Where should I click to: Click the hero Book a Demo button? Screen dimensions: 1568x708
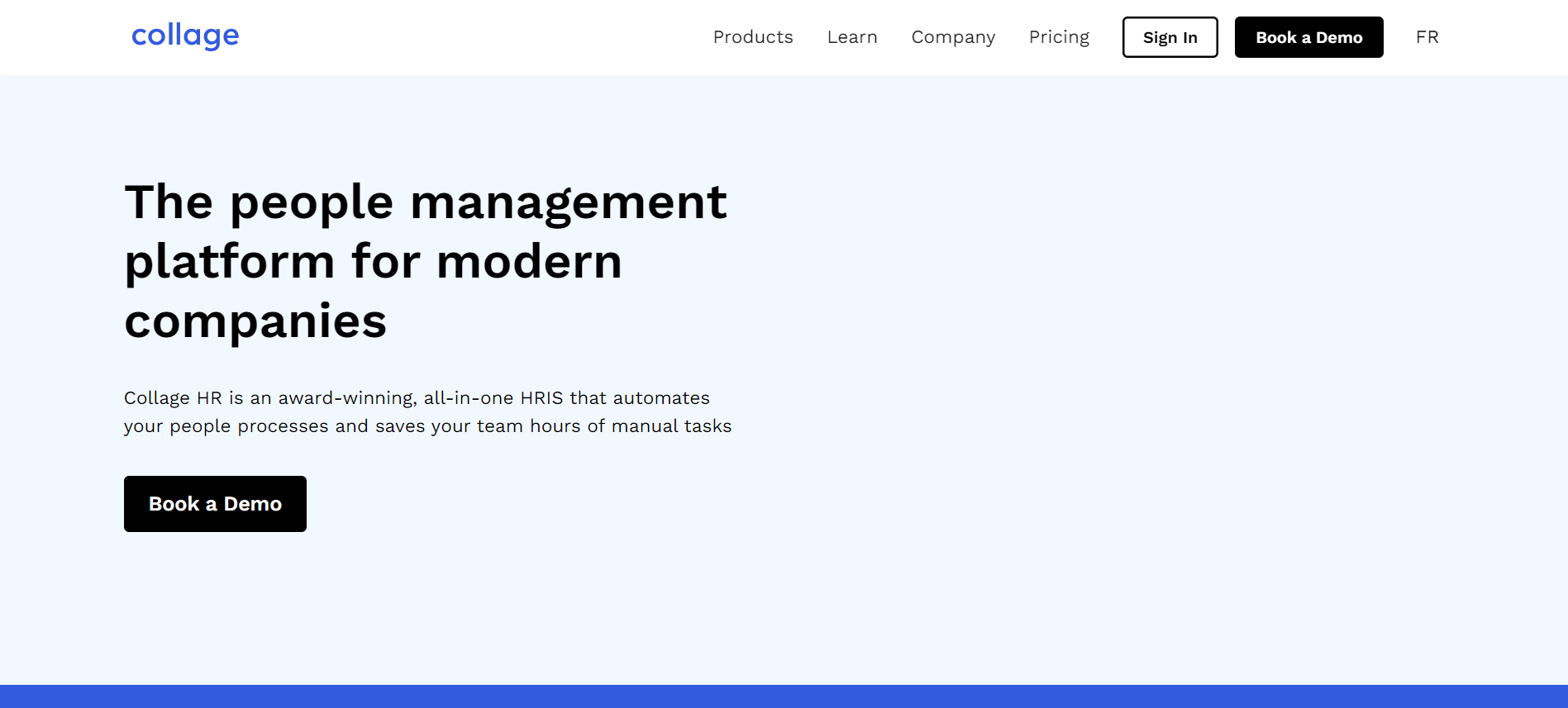tap(215, 504)
